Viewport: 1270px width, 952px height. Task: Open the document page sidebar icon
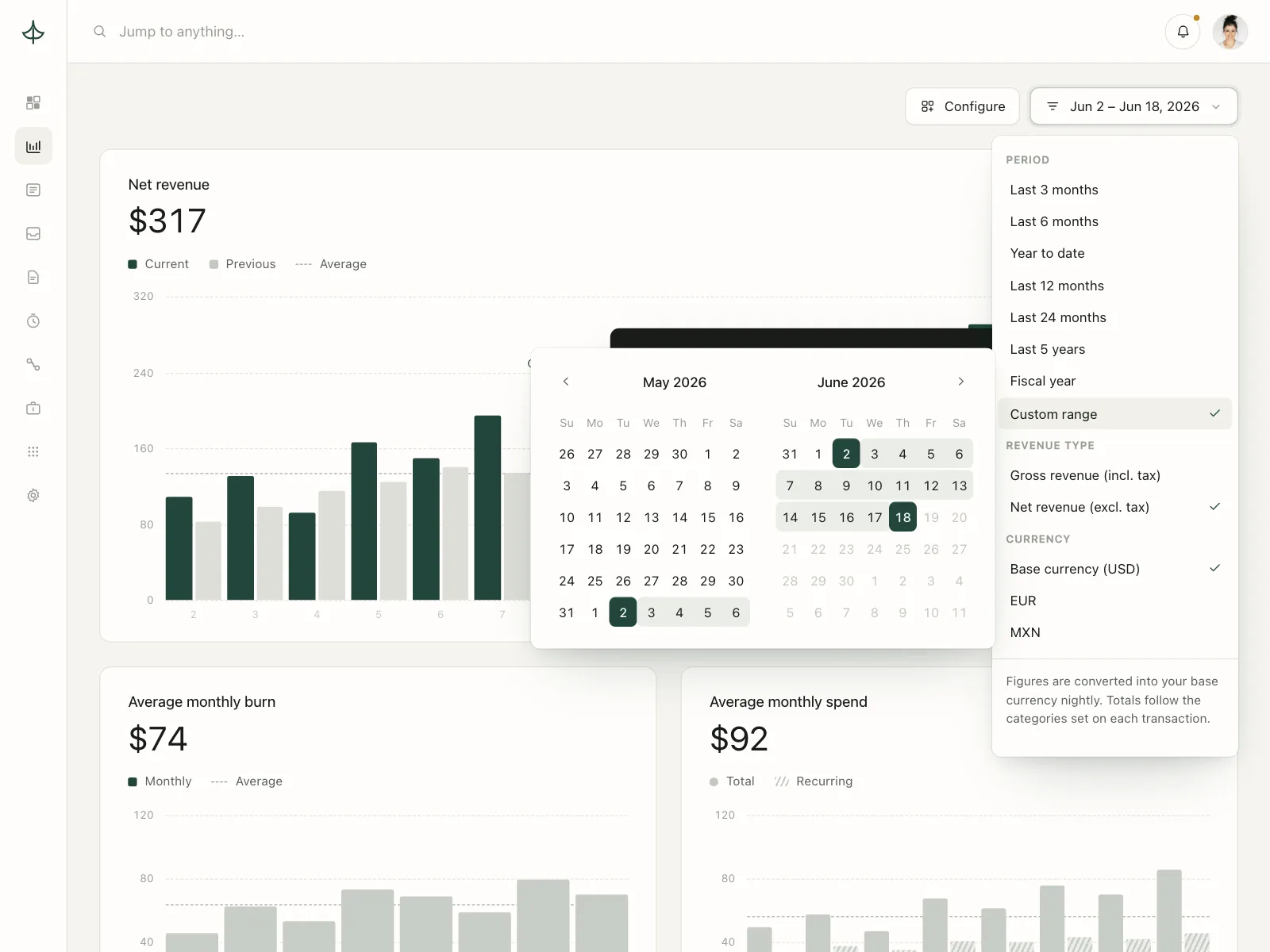click(x=33, y=278)
